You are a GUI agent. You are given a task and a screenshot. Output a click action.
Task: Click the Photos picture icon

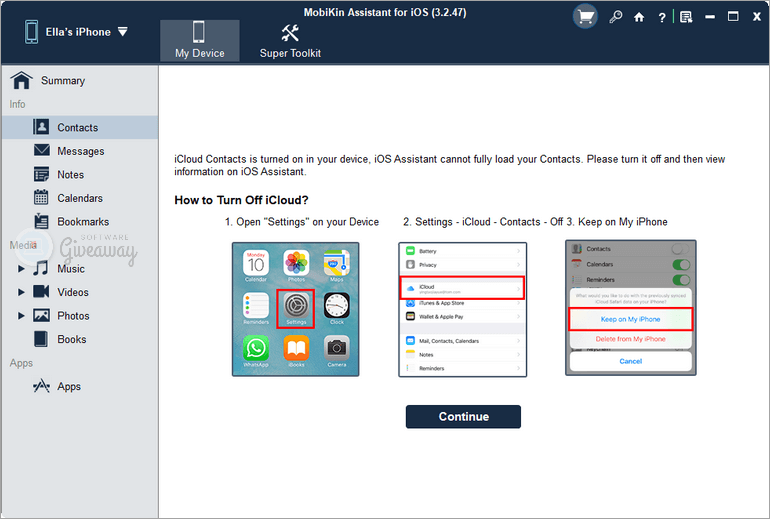click(41, 315)
